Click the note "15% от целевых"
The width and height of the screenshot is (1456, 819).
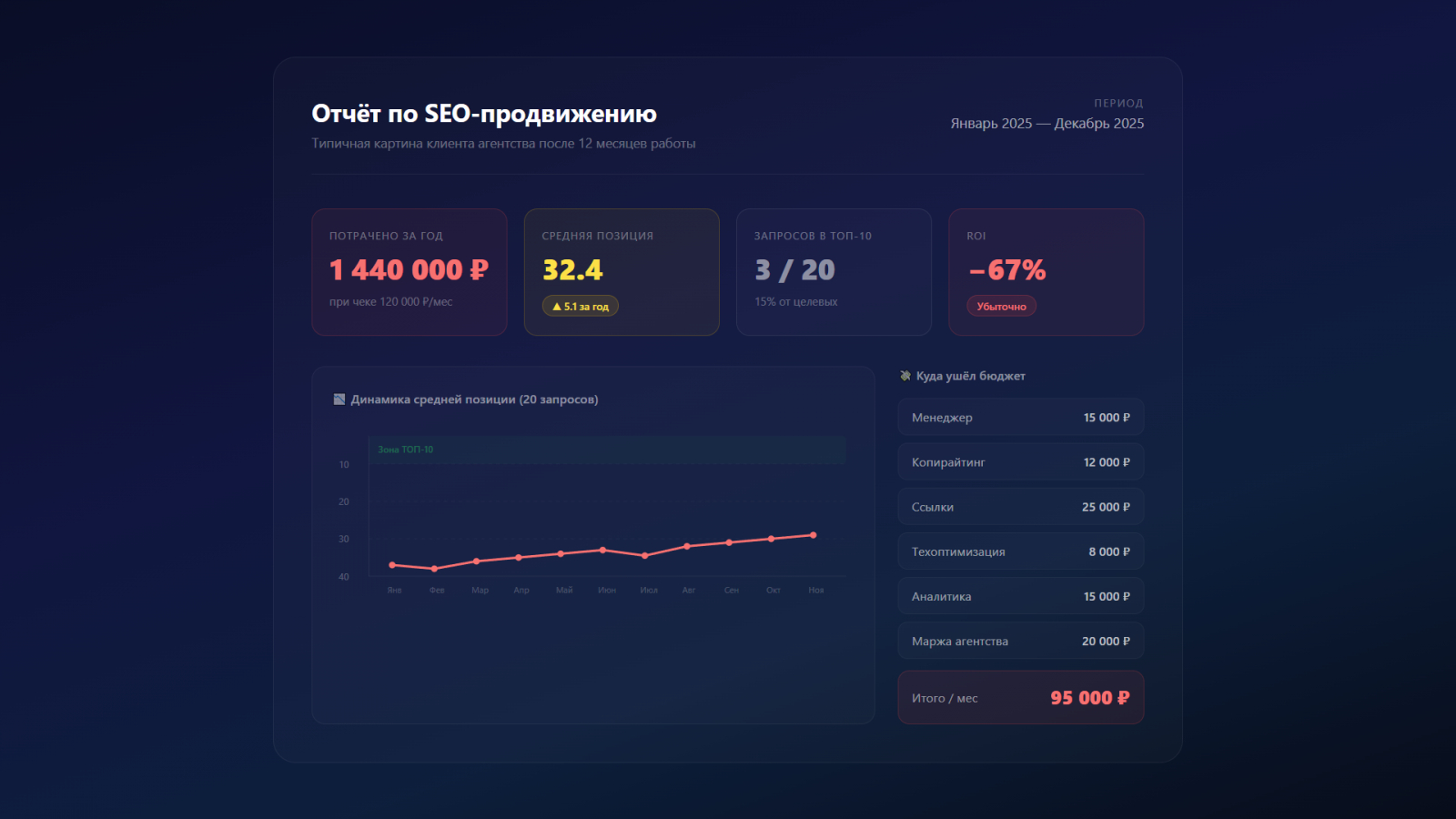[796, 302]
